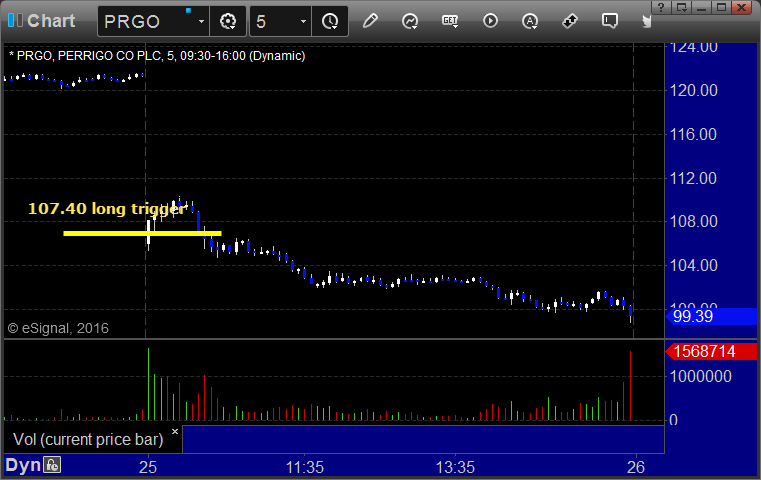This screenshot has height=480, width=761.
Task: Open the symbol dropdown arrow beside PRGO
Action: (201, 21)
